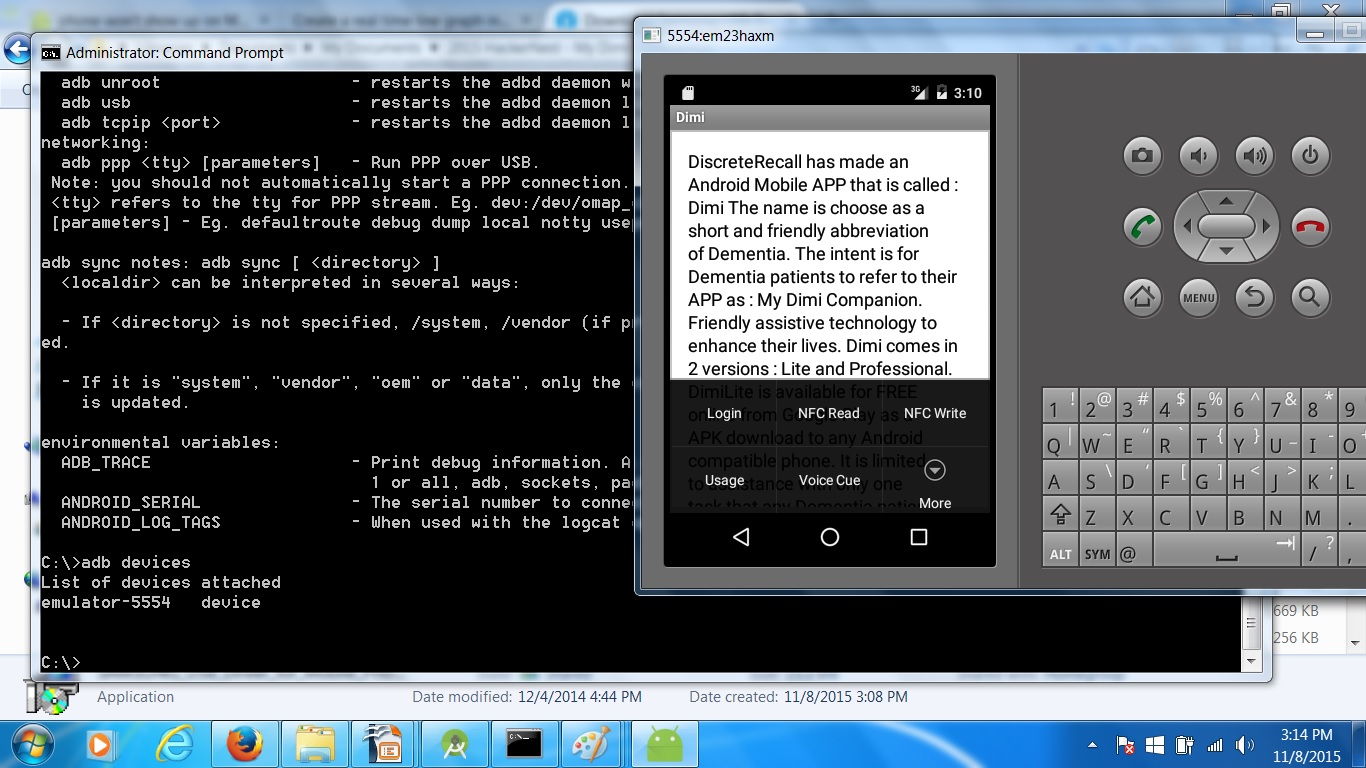Image resolution: width=1366 pixels, height=768 pixels.
Task: Expand More options in Dimi menu
Action: [935, 481]
